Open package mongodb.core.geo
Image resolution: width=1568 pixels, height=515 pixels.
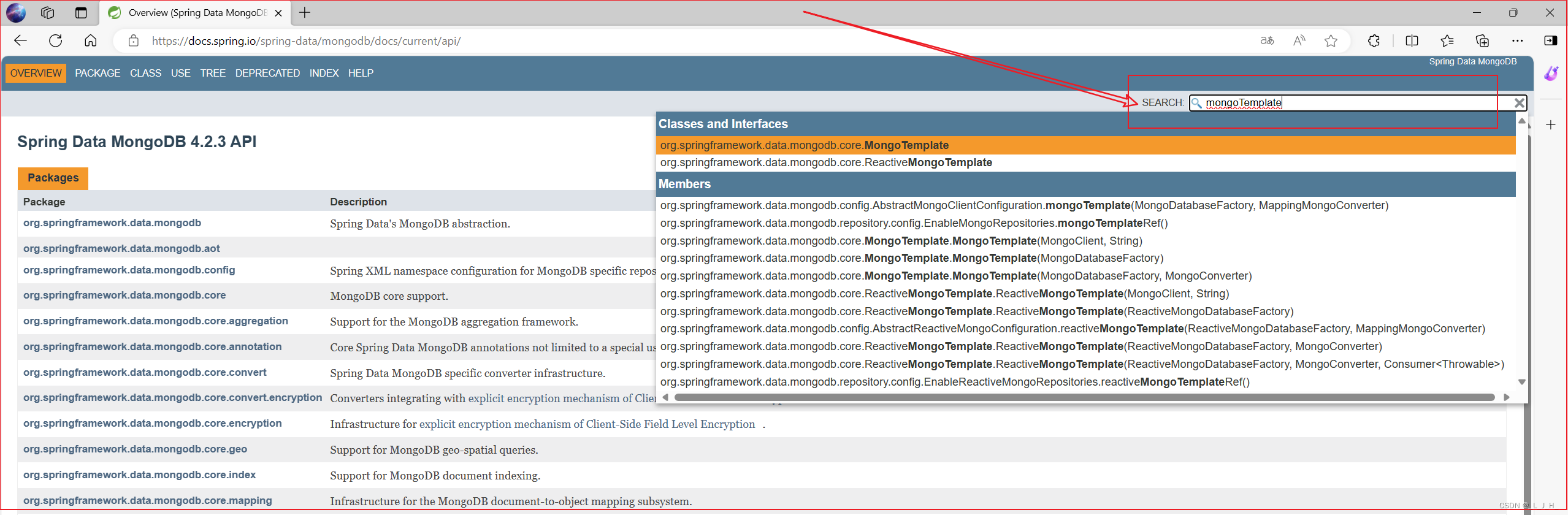click(x=135, y=449)
